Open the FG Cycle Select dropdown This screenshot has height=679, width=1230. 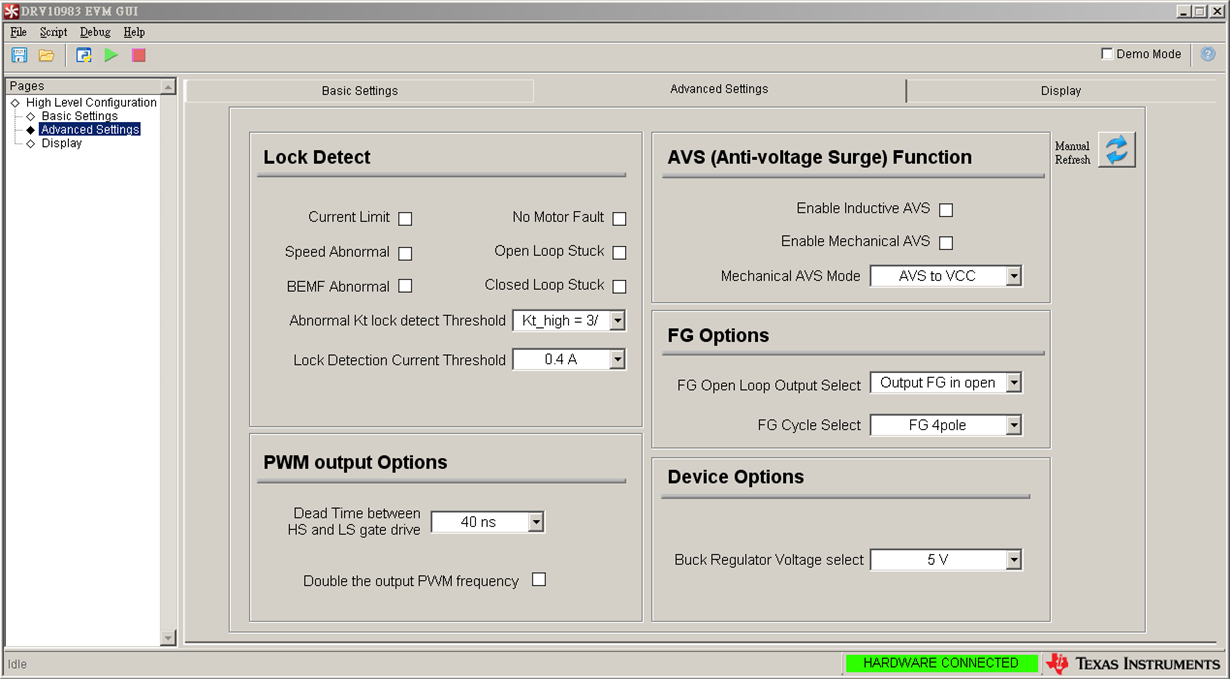946,425
